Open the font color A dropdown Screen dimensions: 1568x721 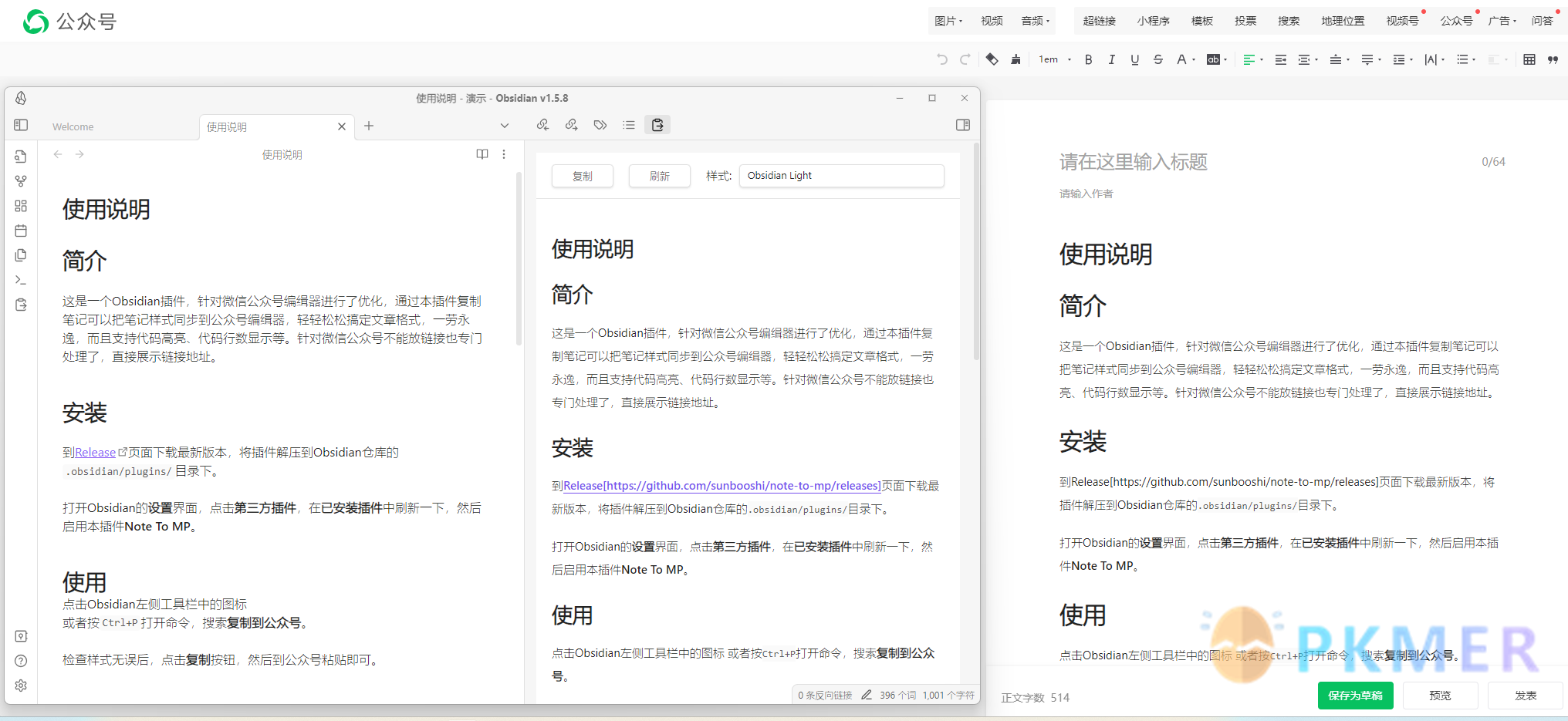(1186, 59)
